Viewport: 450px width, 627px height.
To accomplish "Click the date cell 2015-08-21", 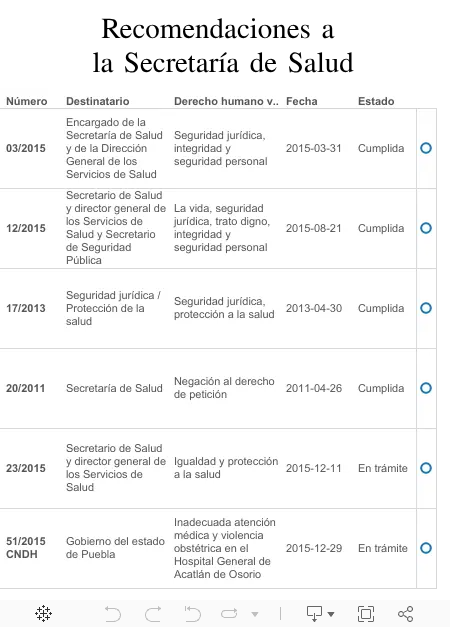I will (x=314, y=228).
